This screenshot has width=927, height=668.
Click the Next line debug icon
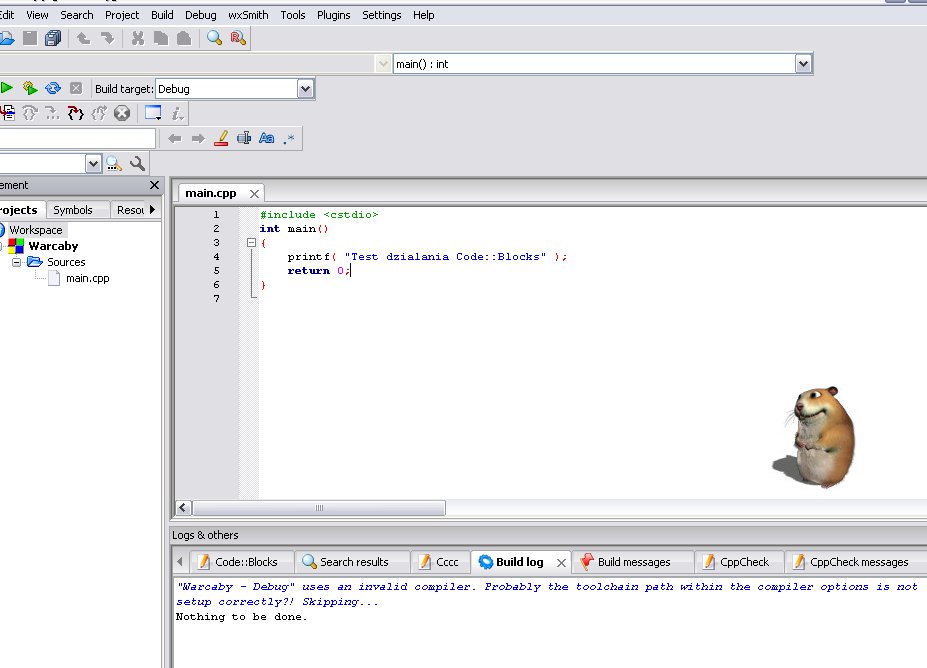(30, 113)
